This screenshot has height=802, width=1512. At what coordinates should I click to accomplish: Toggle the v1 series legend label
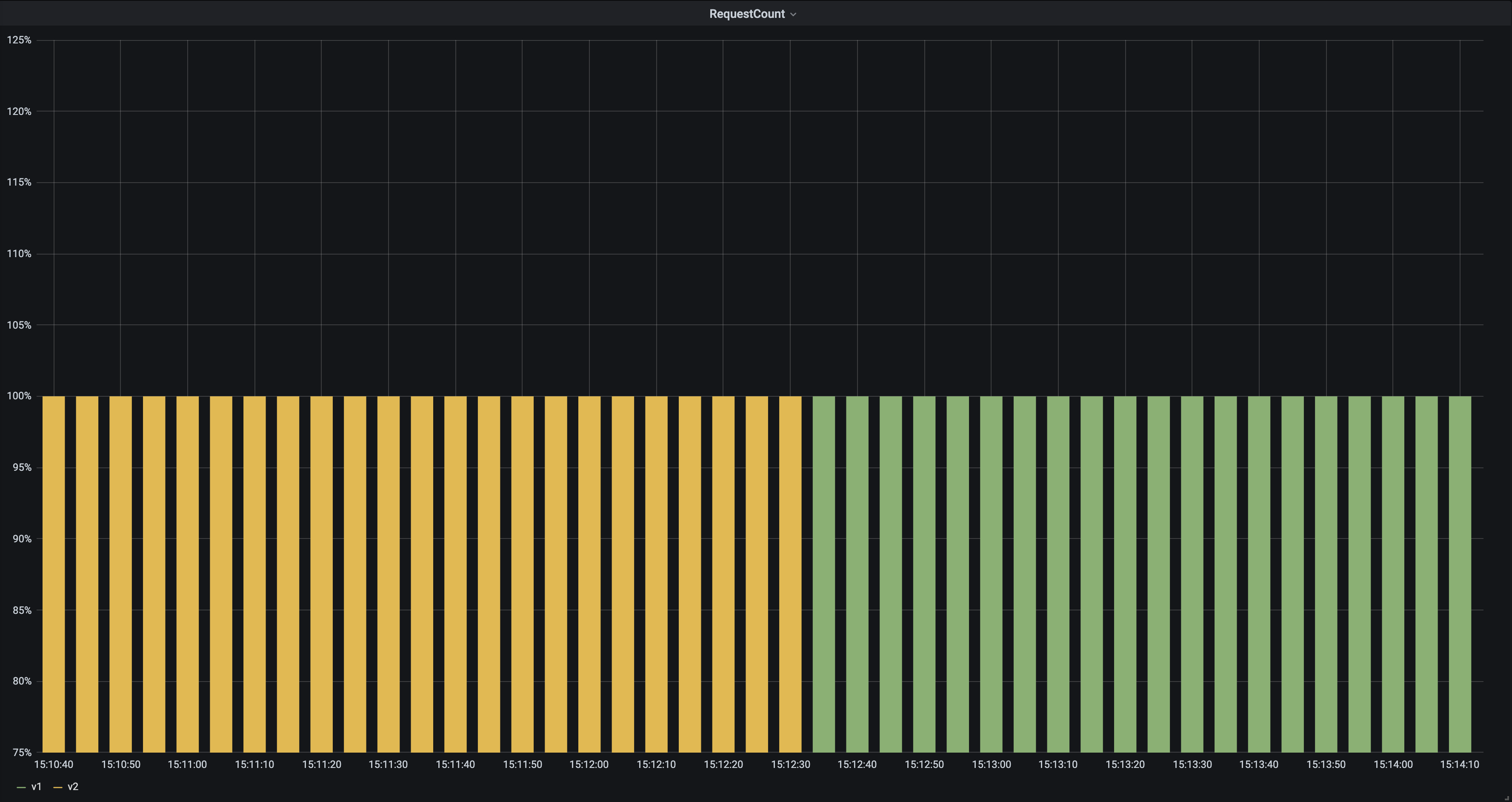(x=37, y=787)
